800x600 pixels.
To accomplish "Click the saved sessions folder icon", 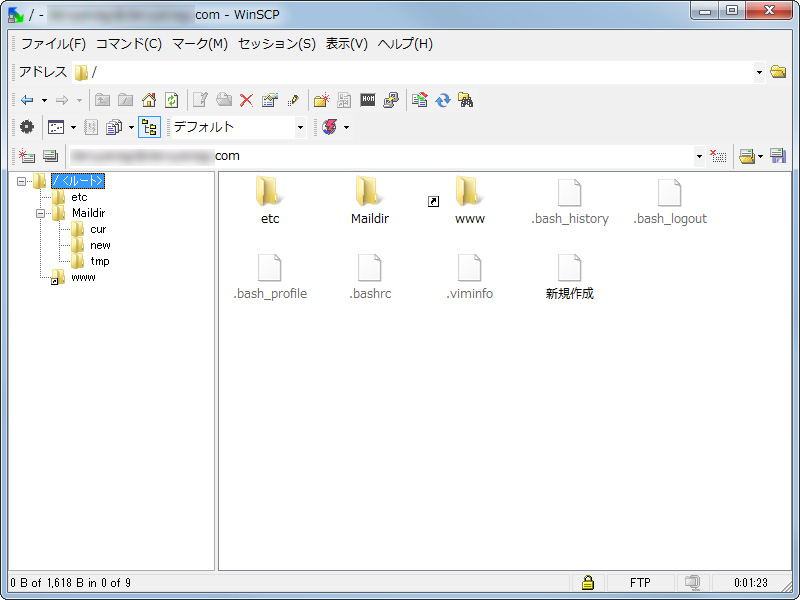I will [746, 156].
